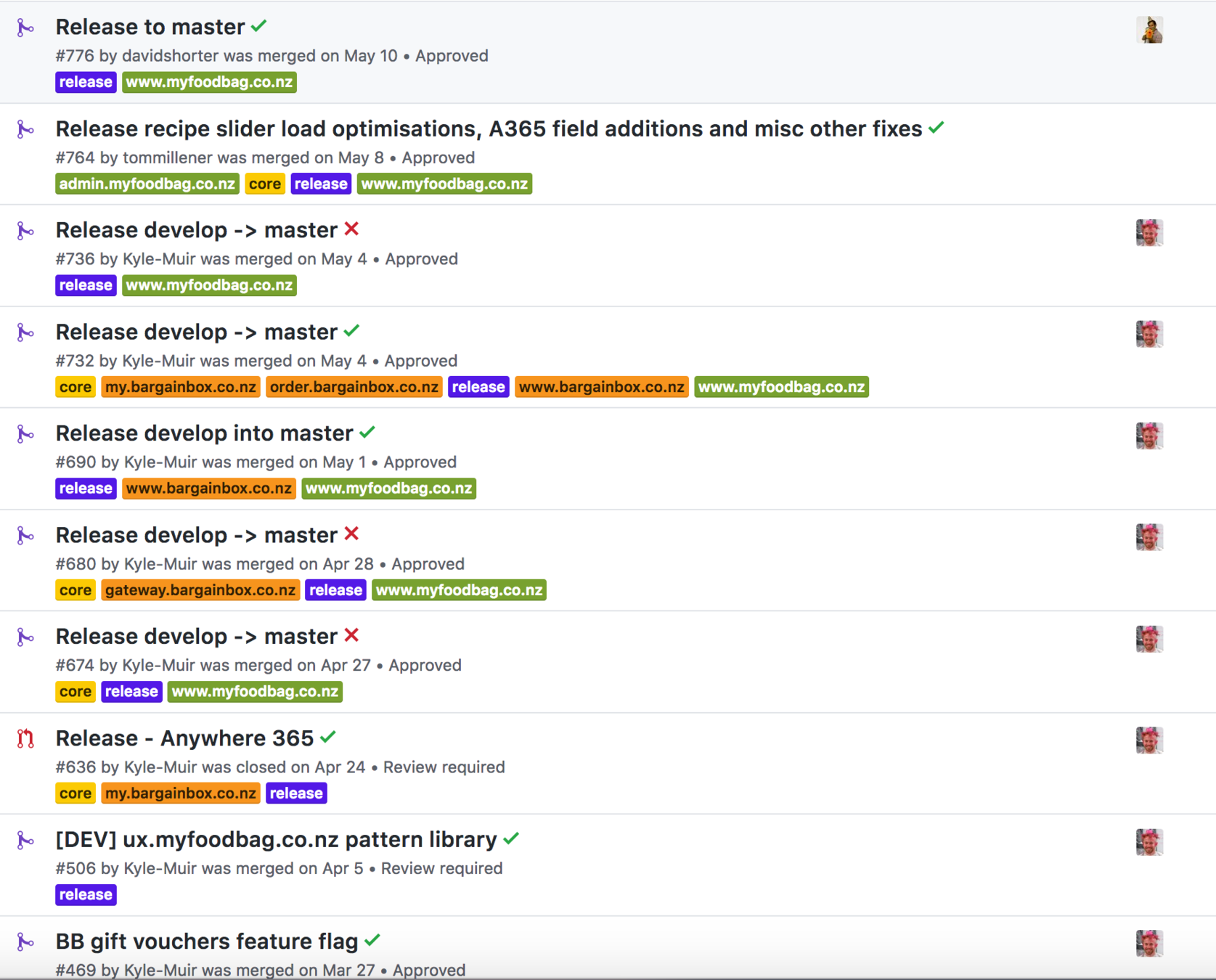Click green check on Release develop into master
Image resolution: width=1216 pixels, height=980 pixels.
(x=367, y=433)
